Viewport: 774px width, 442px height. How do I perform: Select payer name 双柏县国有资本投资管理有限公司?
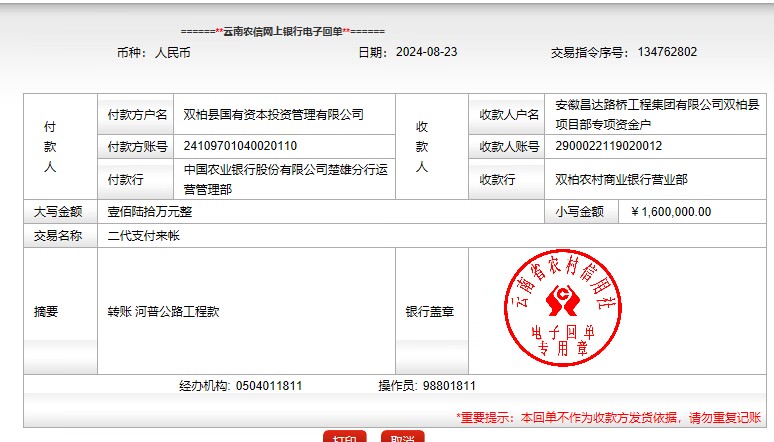(x=274, y=115)
